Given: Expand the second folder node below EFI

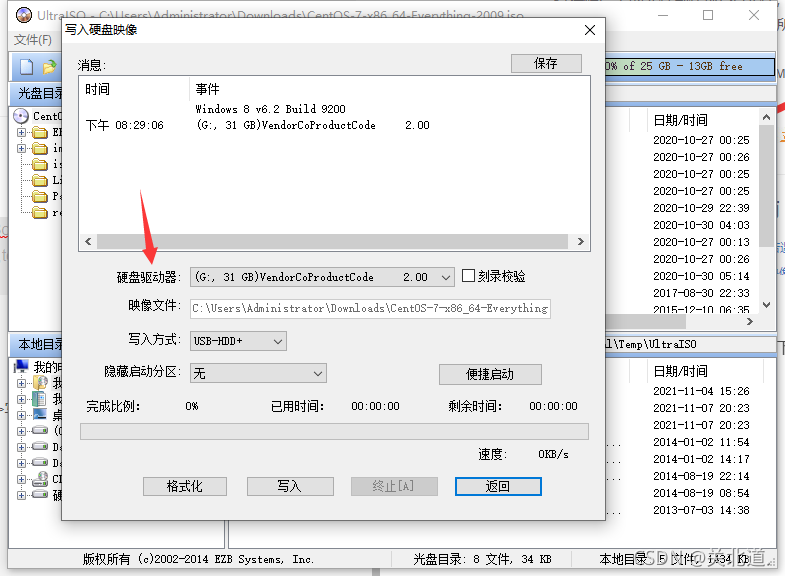Looking at the screenshot, I should (21, 148).
